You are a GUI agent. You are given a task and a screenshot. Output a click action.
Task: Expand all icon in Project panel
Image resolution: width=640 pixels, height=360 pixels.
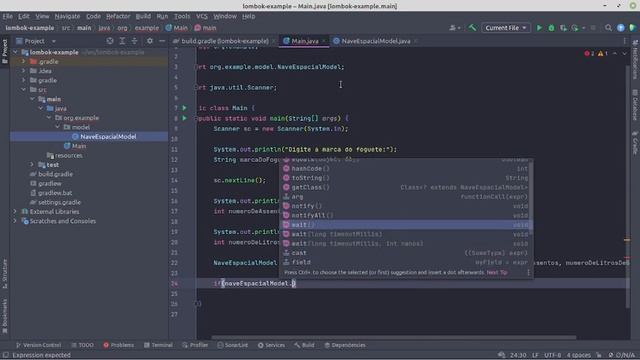(122, 41)
